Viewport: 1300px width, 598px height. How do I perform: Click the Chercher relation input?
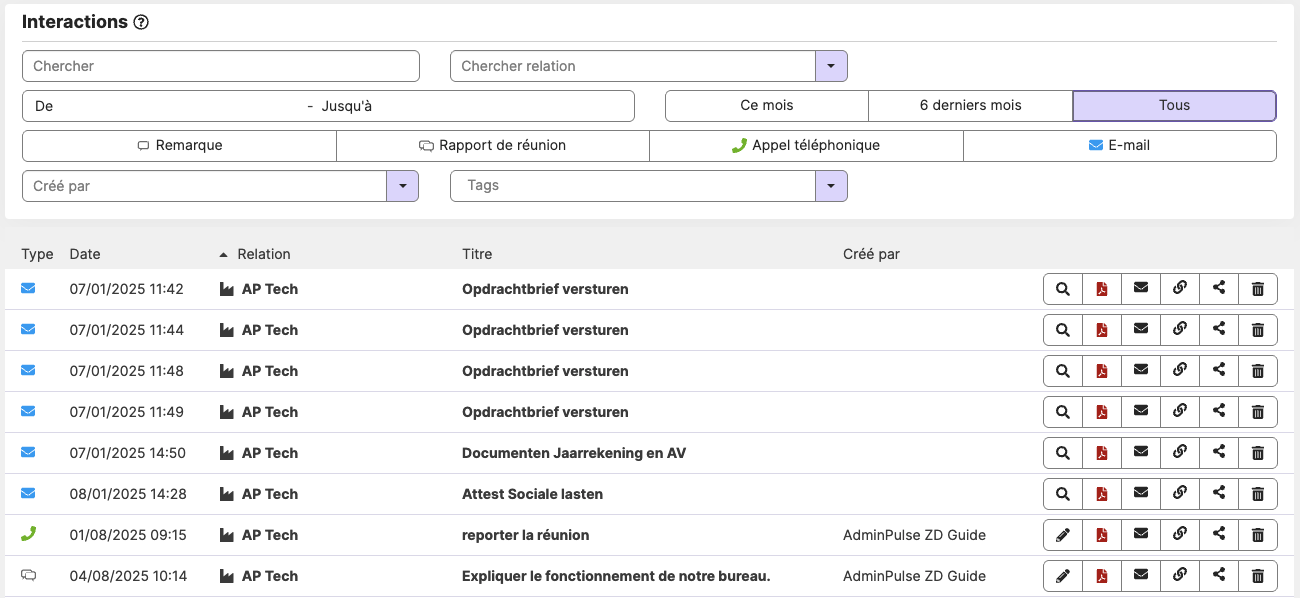point(633,66)
